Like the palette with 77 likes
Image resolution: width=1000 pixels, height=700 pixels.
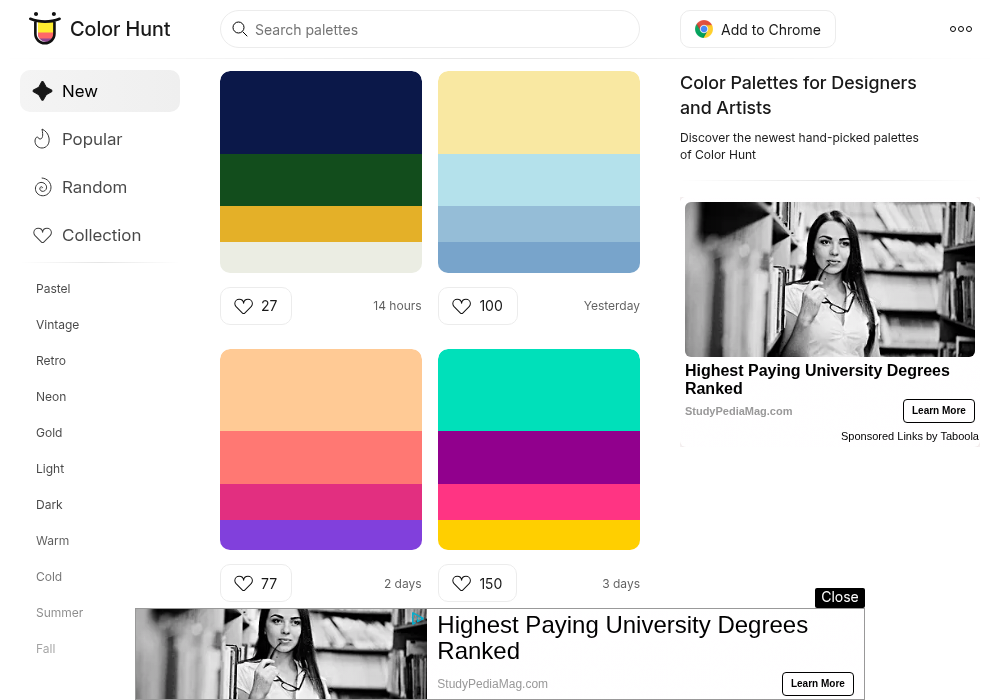[256, 583]
